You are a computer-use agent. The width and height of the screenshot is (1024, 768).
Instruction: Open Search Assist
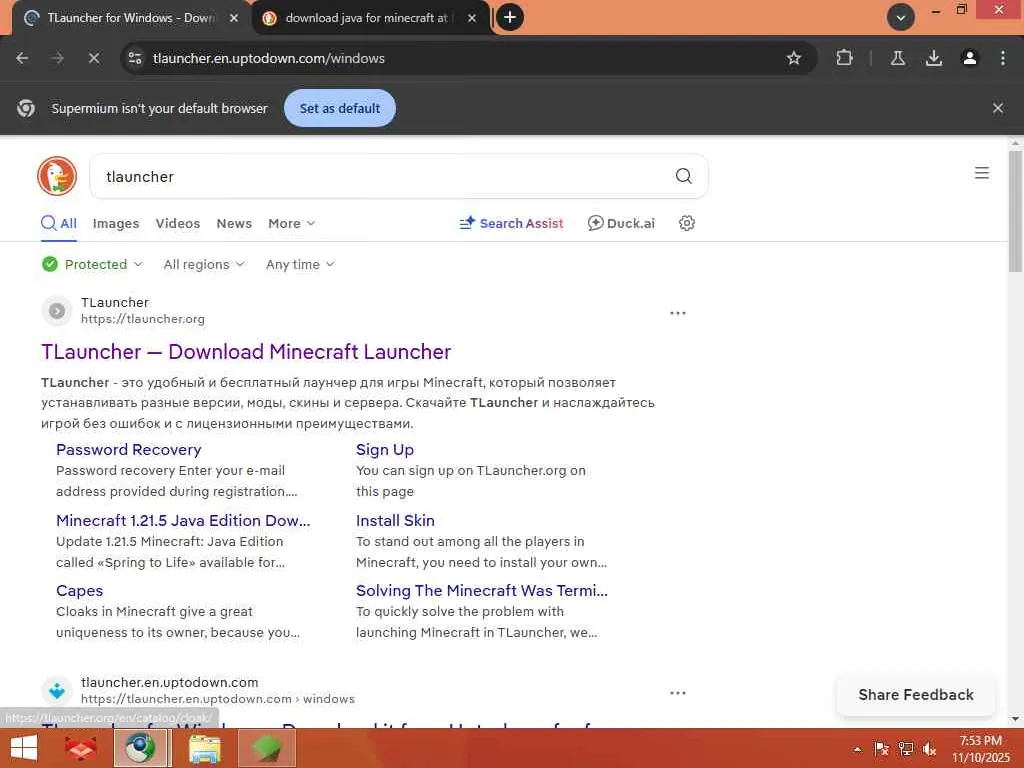[511, 223]
